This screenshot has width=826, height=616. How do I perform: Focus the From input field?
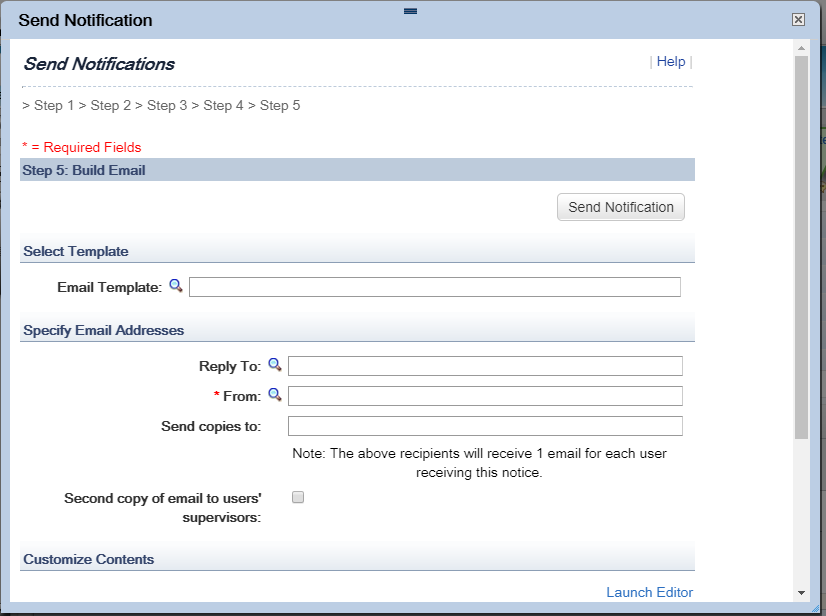coord(485,396)
